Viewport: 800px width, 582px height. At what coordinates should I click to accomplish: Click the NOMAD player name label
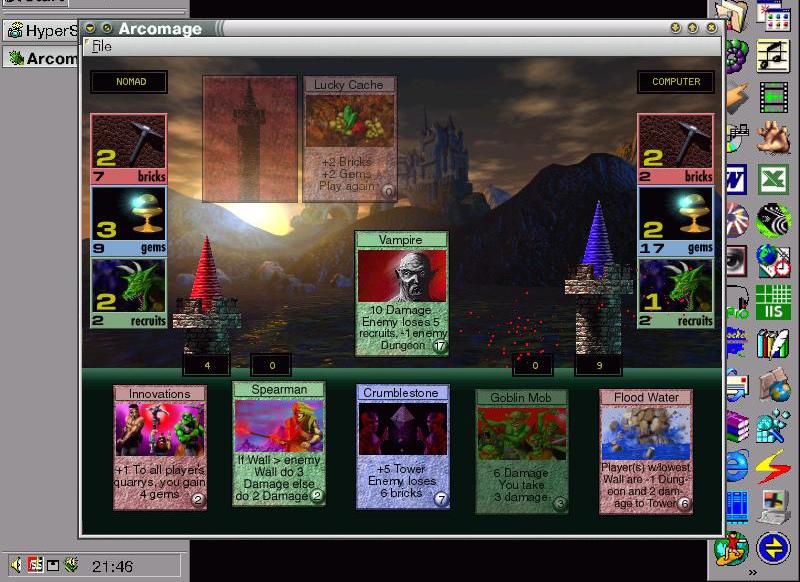[x=129, y=82]
